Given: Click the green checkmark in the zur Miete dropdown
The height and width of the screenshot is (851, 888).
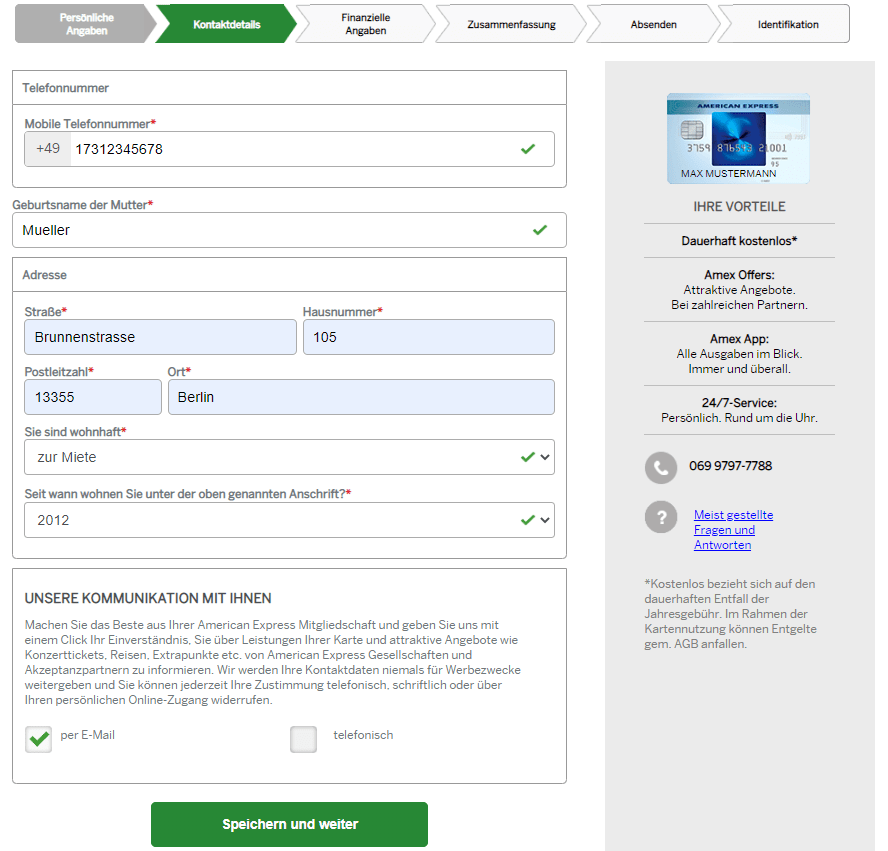Looking at the screenshot, I should [x=528, y=457].
